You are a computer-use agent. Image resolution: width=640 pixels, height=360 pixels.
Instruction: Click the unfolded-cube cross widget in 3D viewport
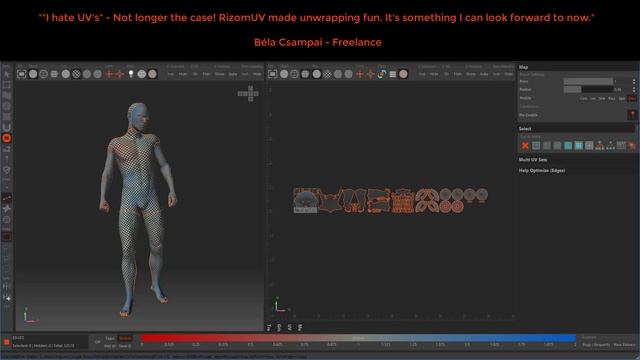point(248,93)
